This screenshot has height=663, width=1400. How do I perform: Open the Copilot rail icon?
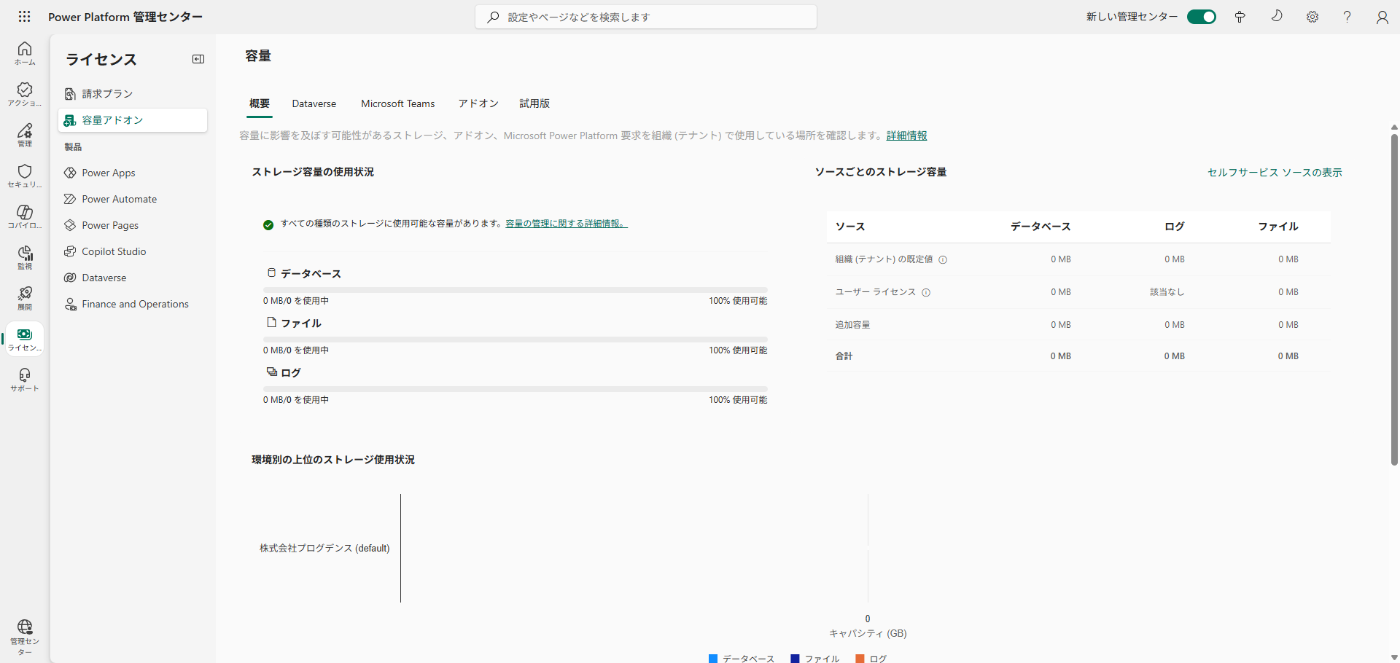(x=25, y=216)
